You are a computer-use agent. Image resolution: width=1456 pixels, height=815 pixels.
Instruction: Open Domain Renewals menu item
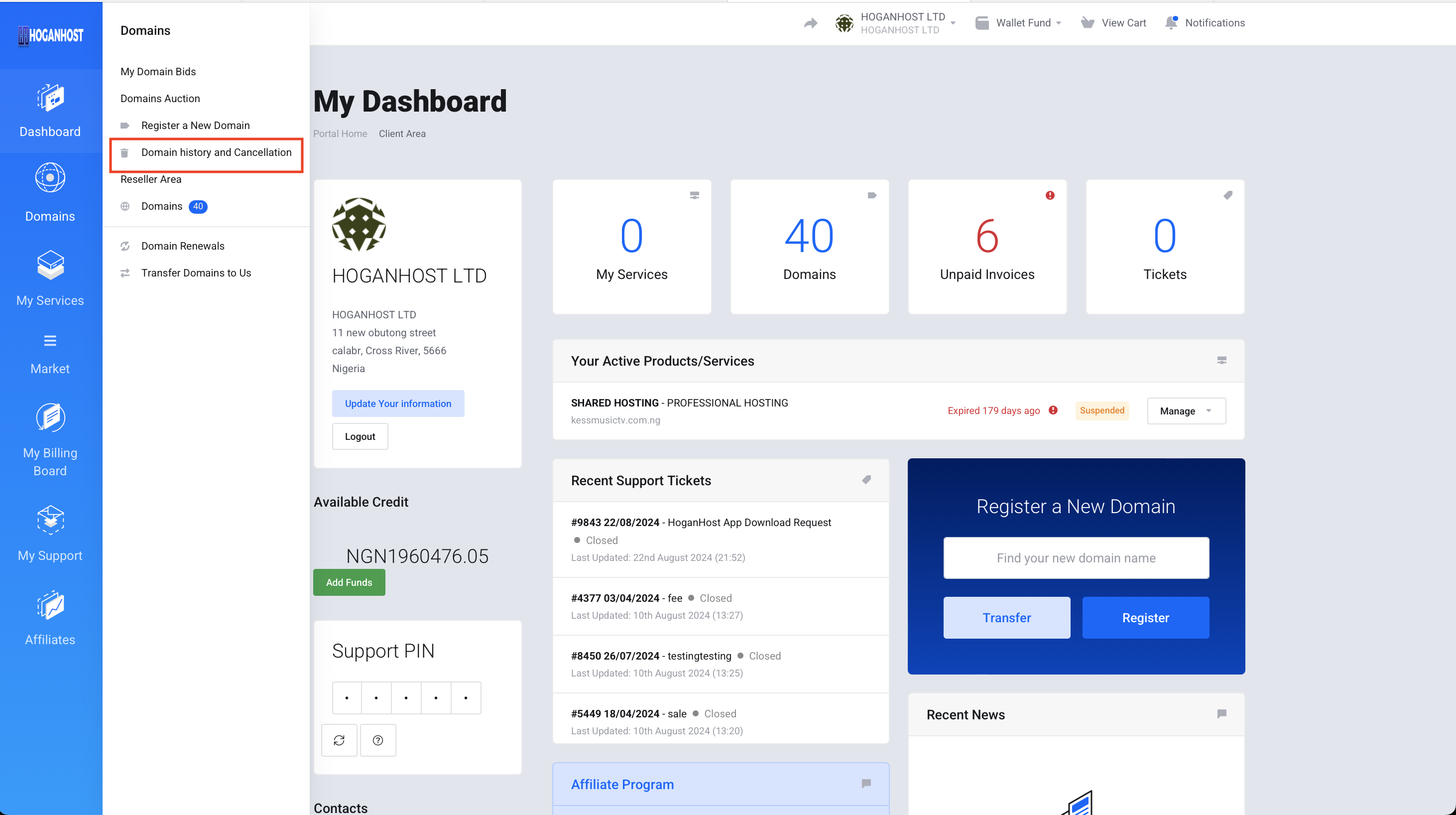click(x=183, y=246)
